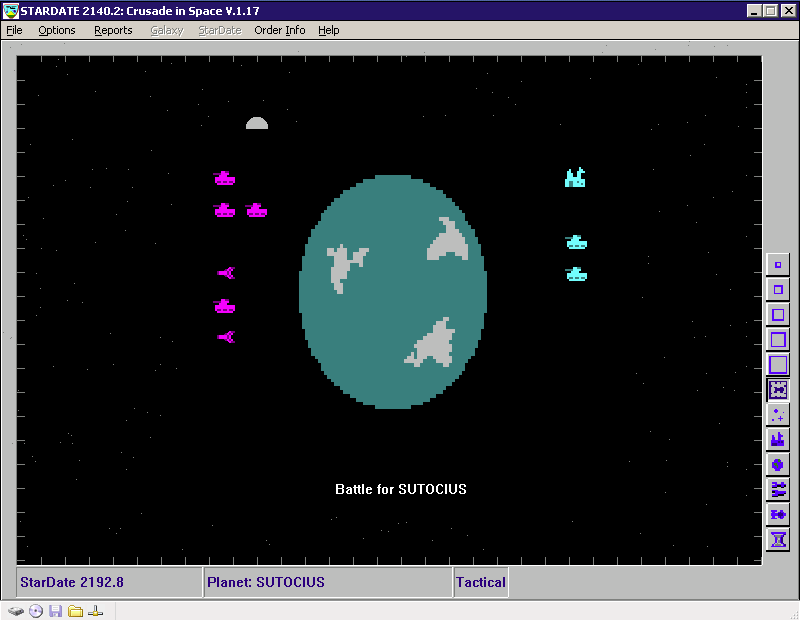The image size is (800, 621).
Task: Open the two-ships fleet toolbar button
Action: pos(778,490)
